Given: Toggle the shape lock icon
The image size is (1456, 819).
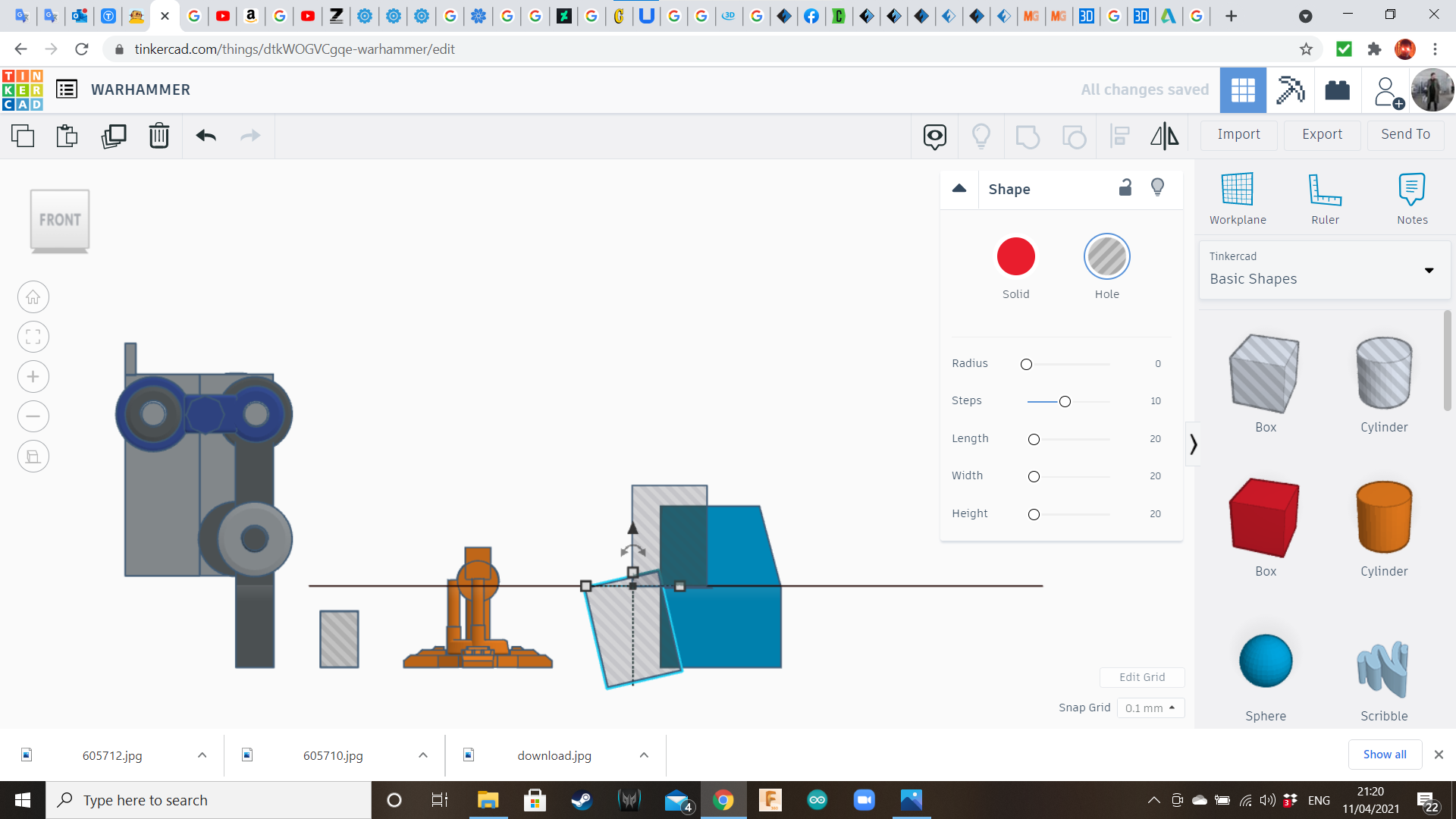Looking at the screenshot, I should [x=1125, y=188].
